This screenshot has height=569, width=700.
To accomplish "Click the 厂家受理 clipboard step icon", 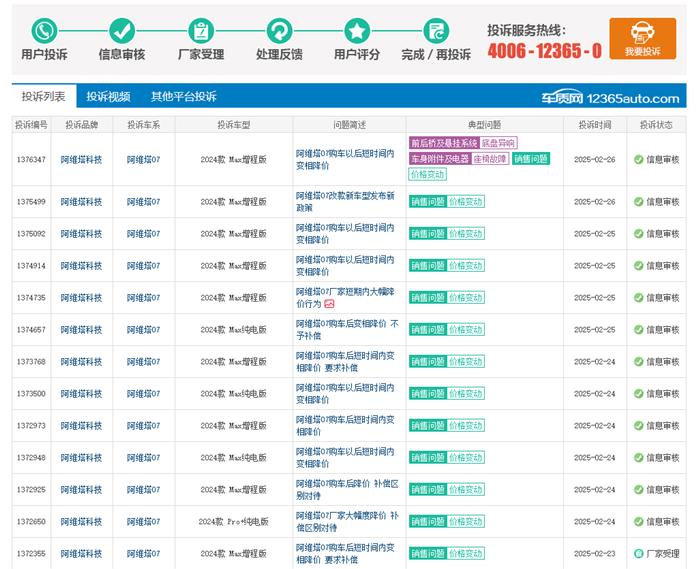I will tap(201, 31).
